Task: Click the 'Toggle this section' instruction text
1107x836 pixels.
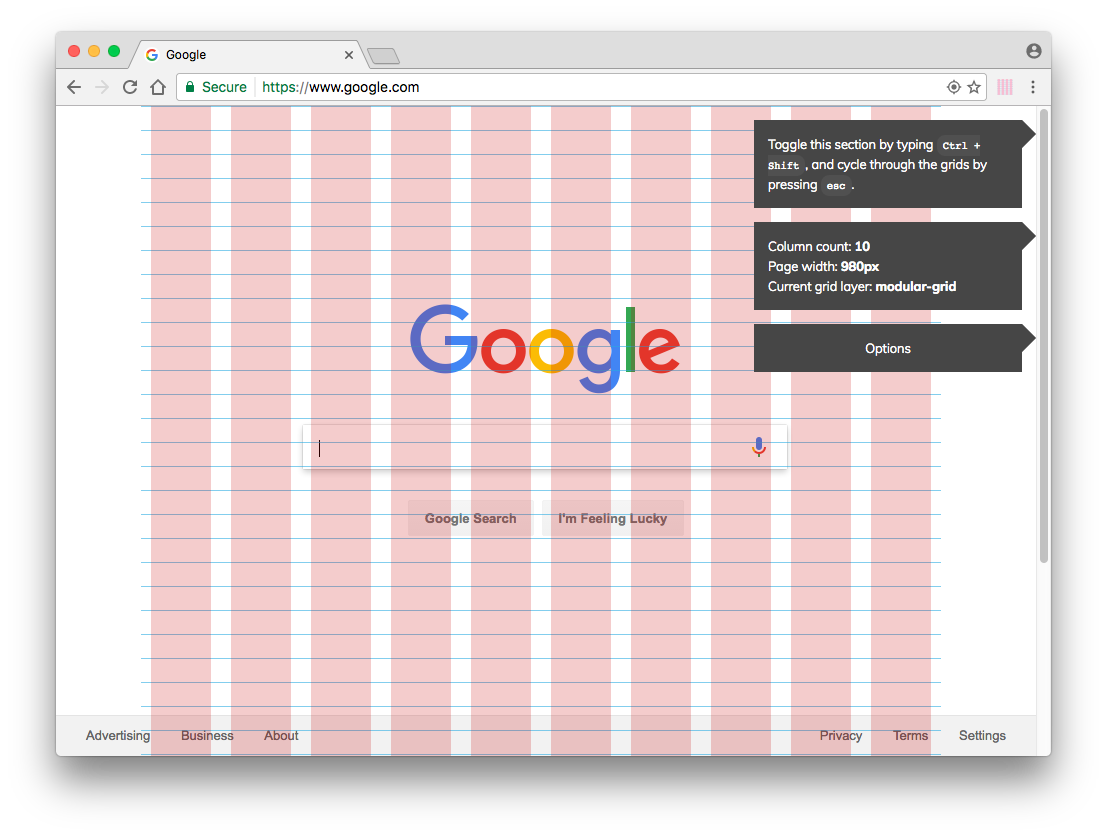Action: tap(878, 165)
